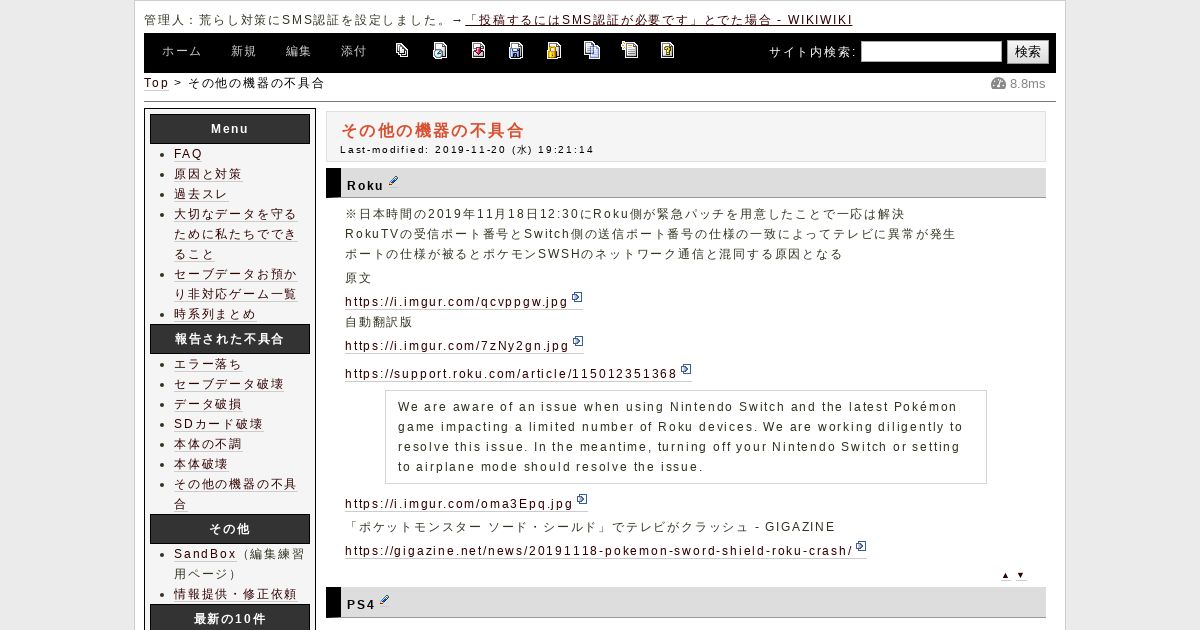This screenshot has width=1200, height=630.
Task: Click the PS4 section heading
Action: (x=361, y=604)
